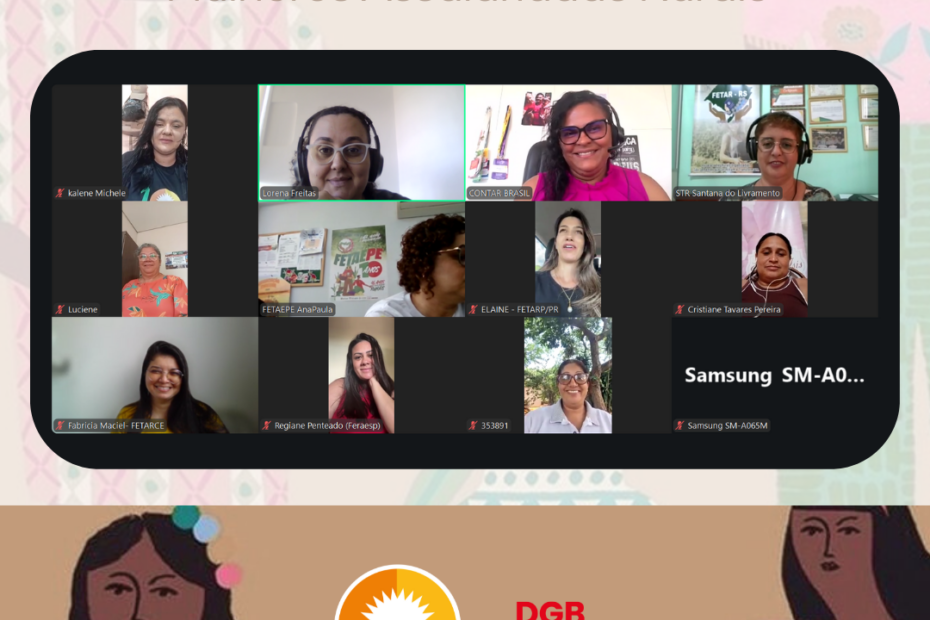Select the video of participant 353891

tap(568, 375)
